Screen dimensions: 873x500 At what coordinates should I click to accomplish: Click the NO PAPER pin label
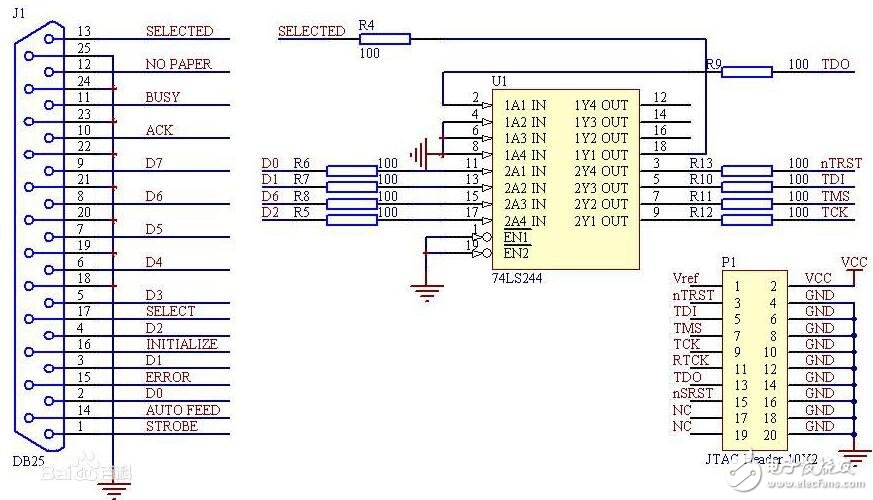179,65
